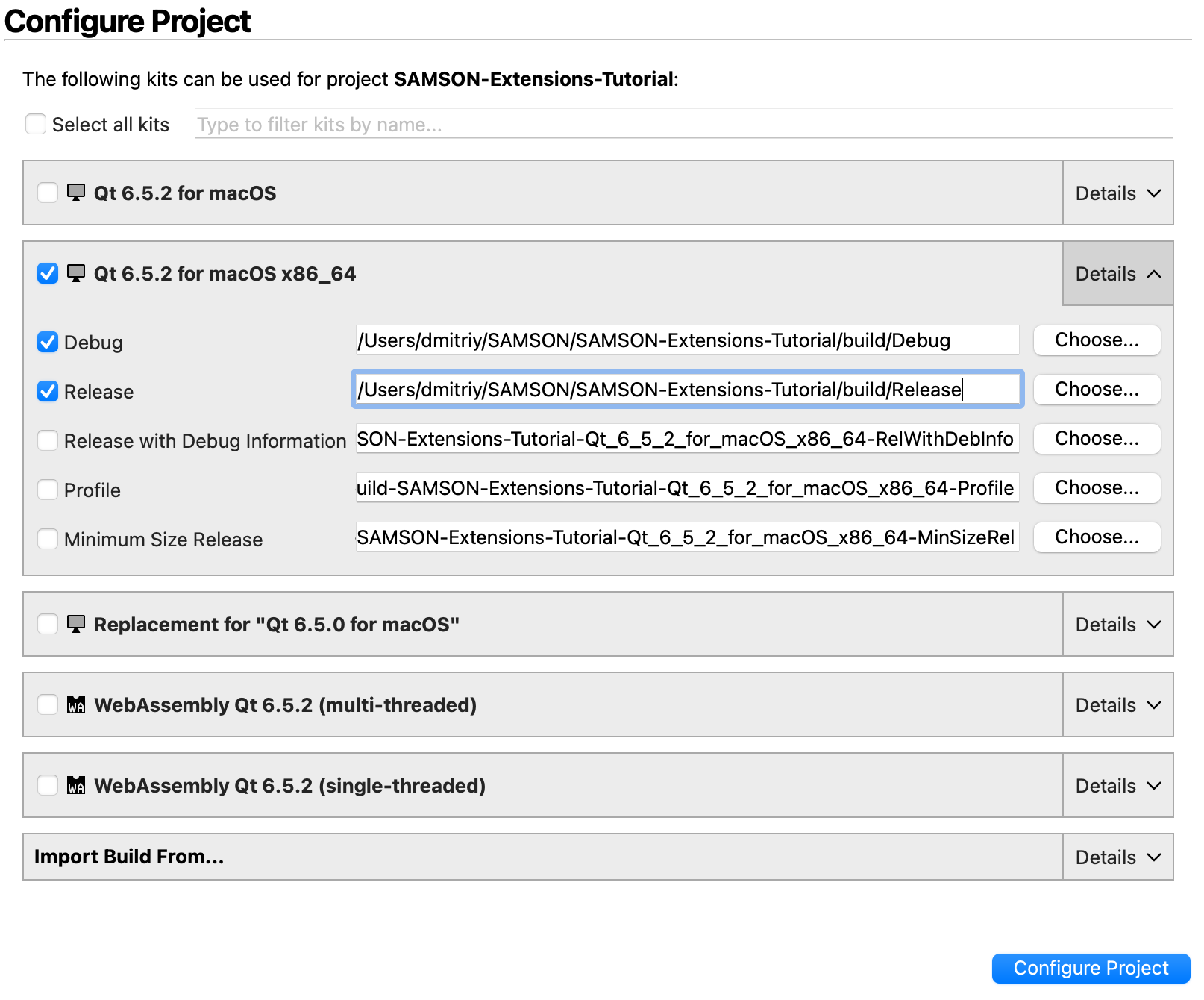Viewport: 1204px width, 1000px height.
Task: Check the Minimum Size Release option
Action: [47, 539]
